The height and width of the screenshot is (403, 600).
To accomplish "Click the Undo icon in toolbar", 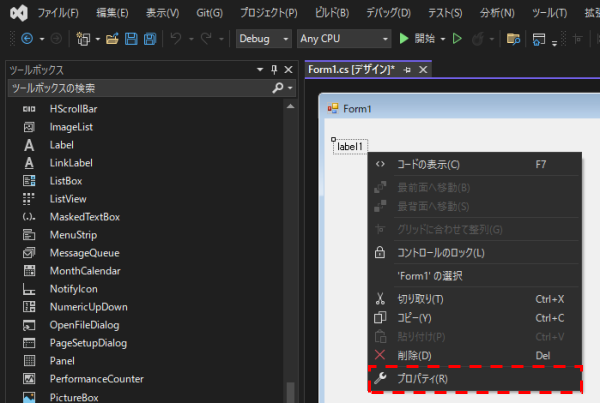I will coord(176,39).
